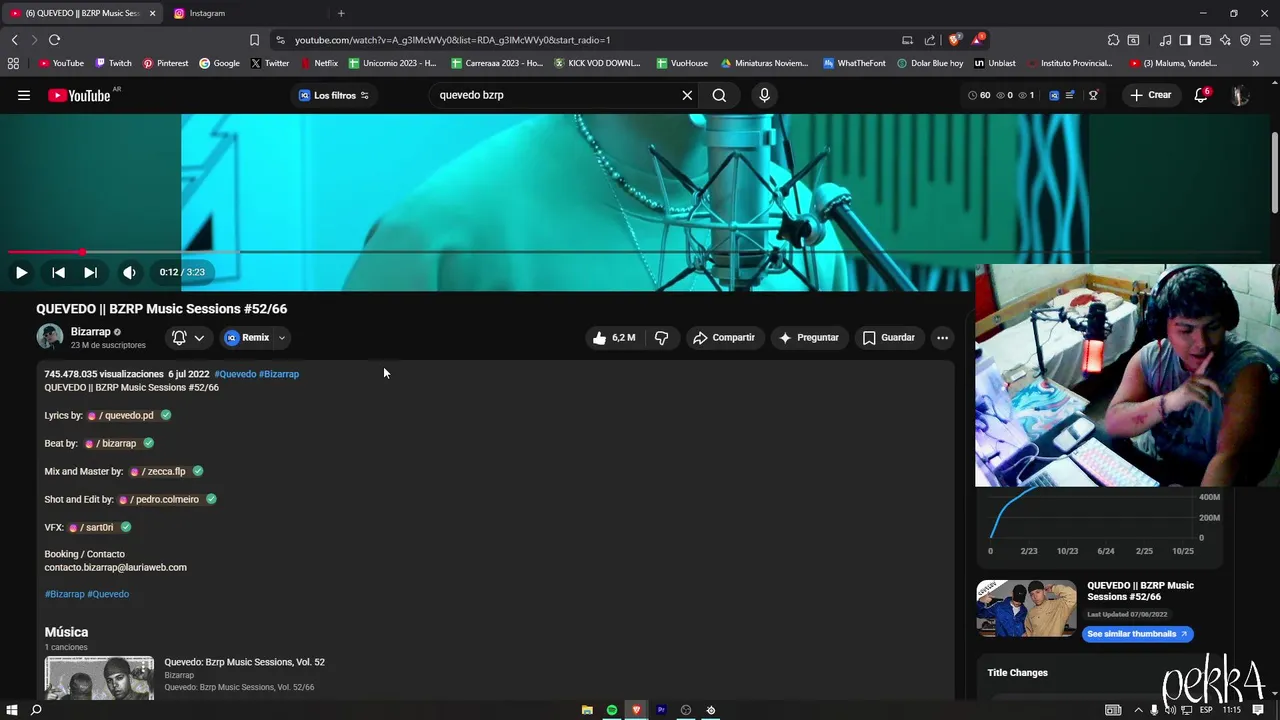Open the Brave Rewards triangle icon

point(977,40)
